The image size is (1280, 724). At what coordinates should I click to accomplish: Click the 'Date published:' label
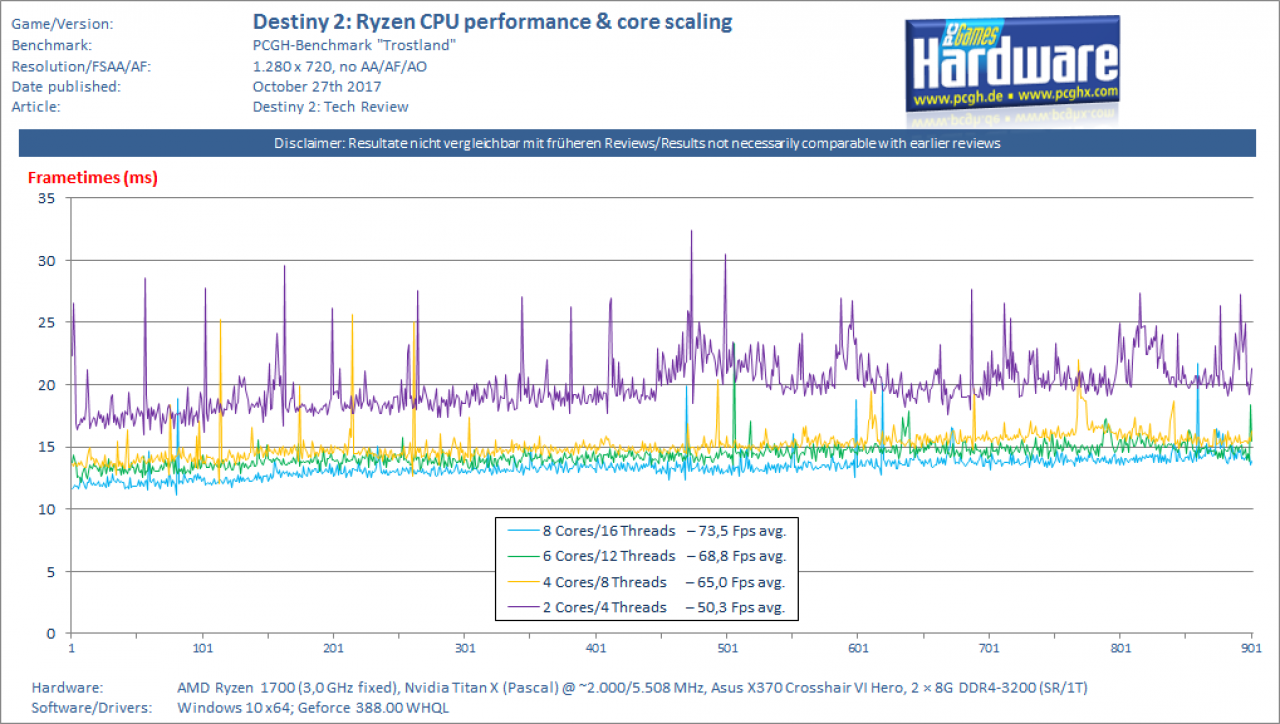[65, 86]
